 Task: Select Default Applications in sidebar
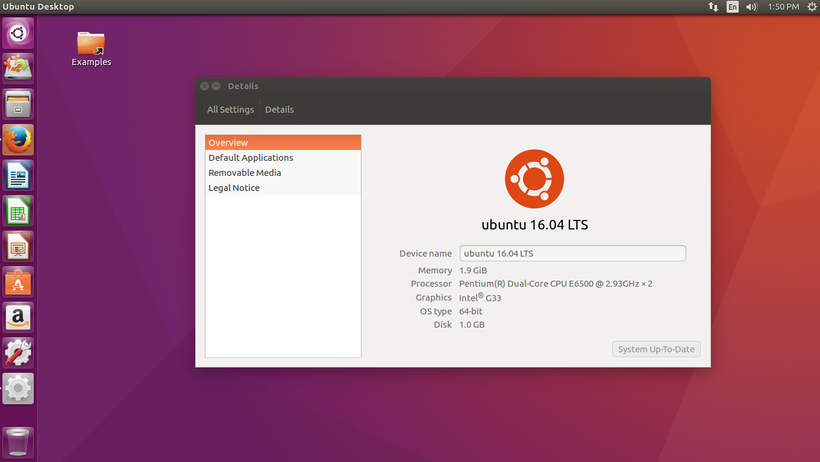point(283,157)
